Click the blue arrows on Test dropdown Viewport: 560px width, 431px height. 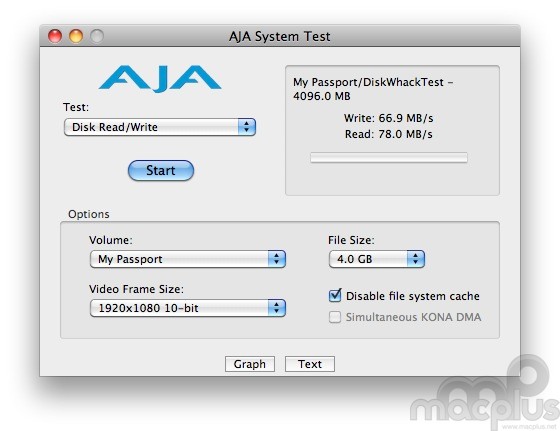click(247, 127)
